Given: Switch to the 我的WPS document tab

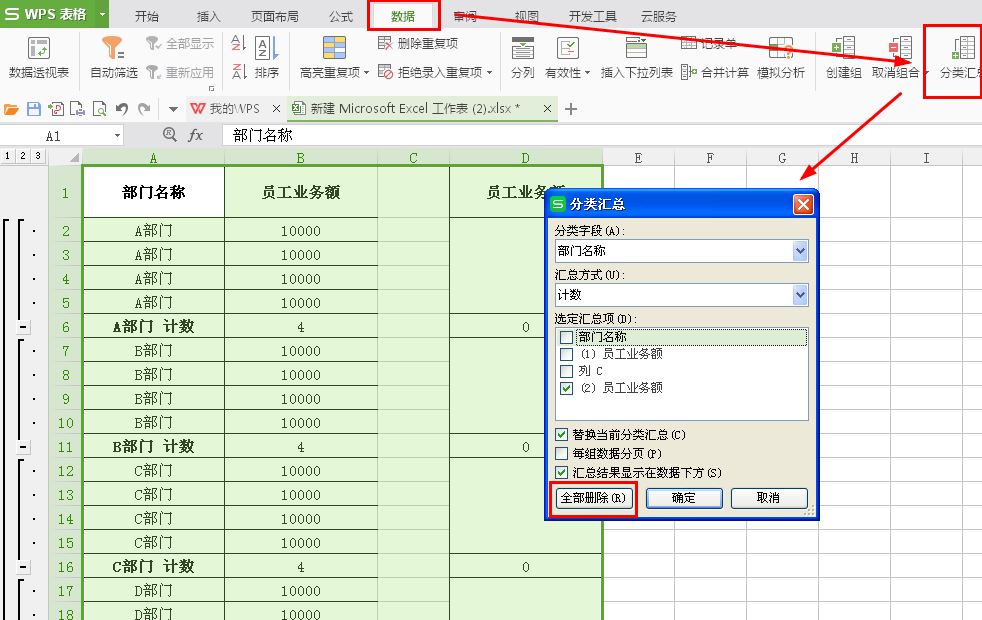Looking at the screenshot, I should [234, 108].
